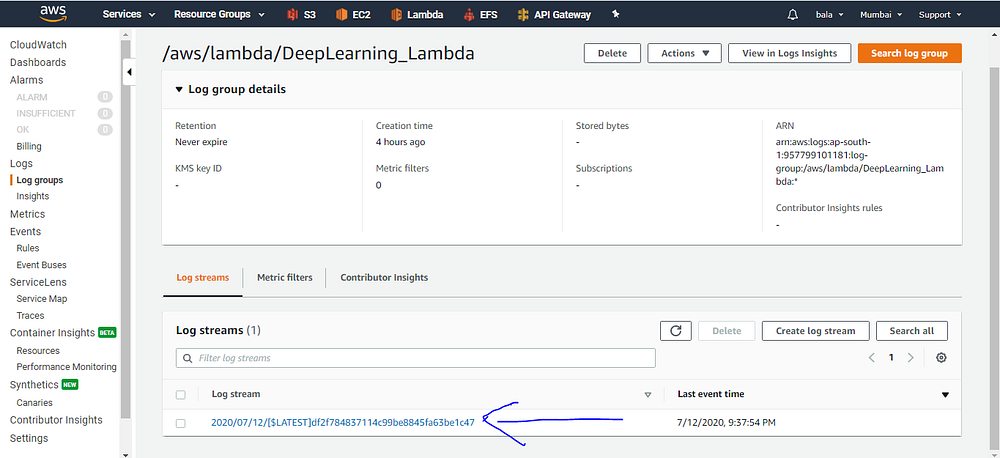The width and height of the screenshot is (1000, 458).
Task: Open the Services dropdown
Action: (129, 14)
